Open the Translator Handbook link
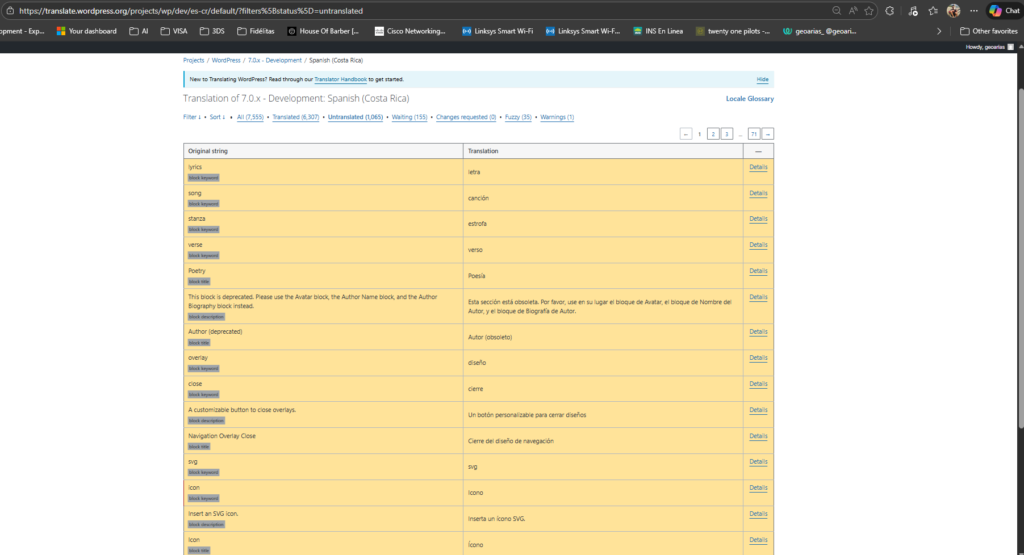Image resolution: width=1024 pixels, height=555 pixels. click(x=341, y=78)
